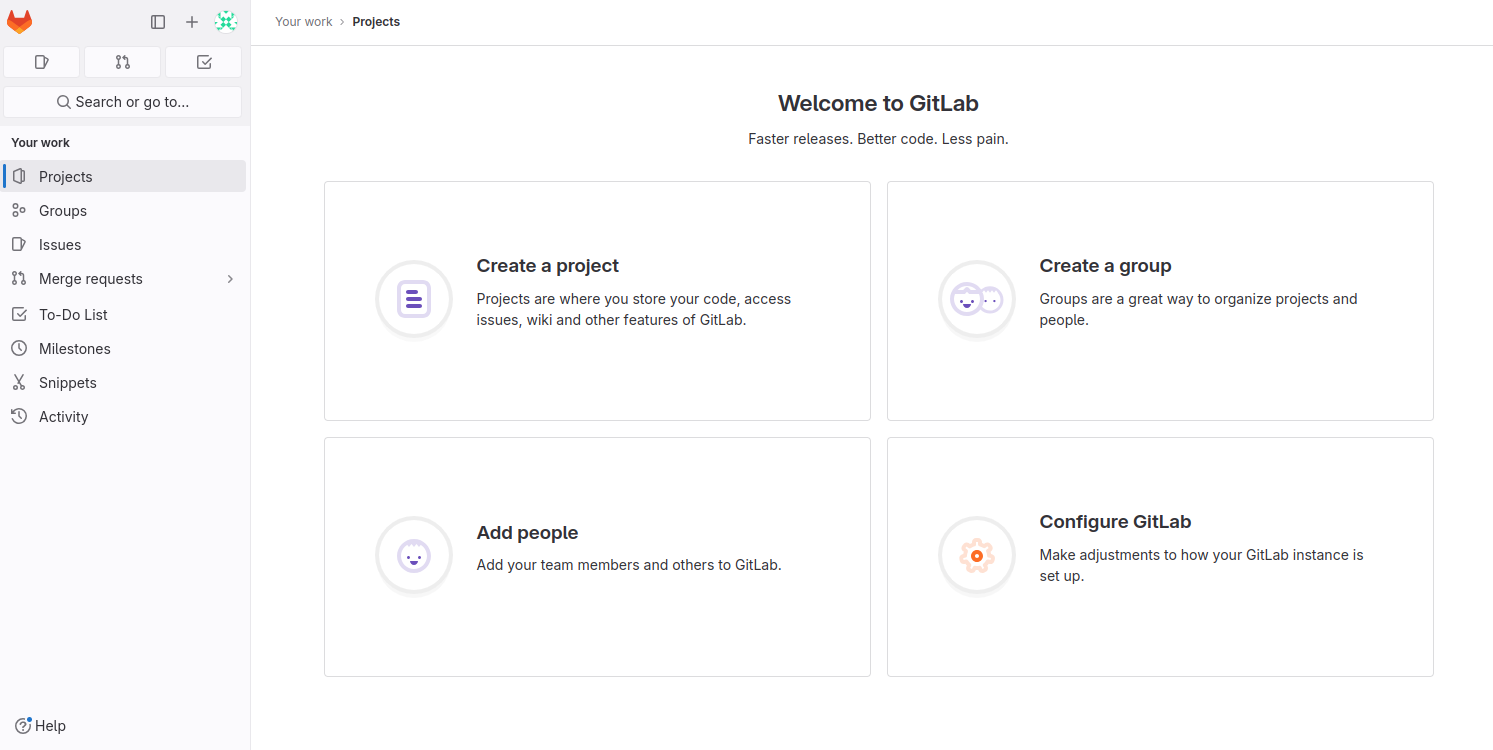Image resolution: width=1493 pixels, height=750 pixels.
Task: Open assigned issues shortcut icon
Action: pyautogui.click(x=42, y=62)
